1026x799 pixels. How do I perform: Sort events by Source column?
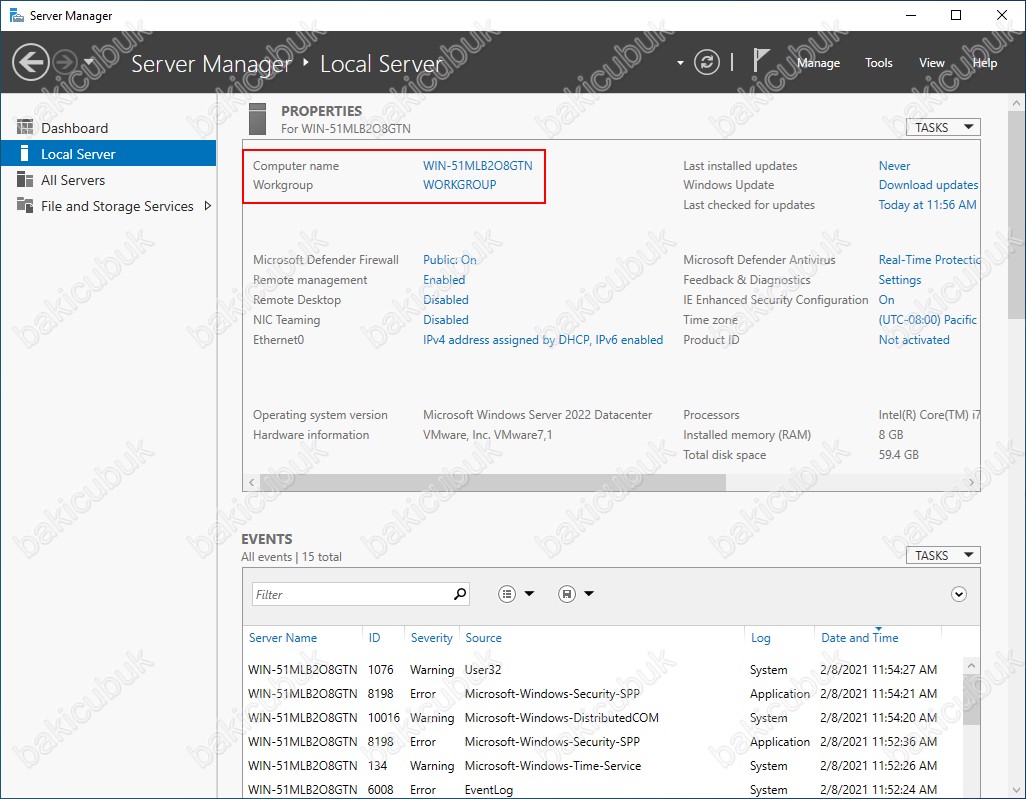click(x=484, y=637)
